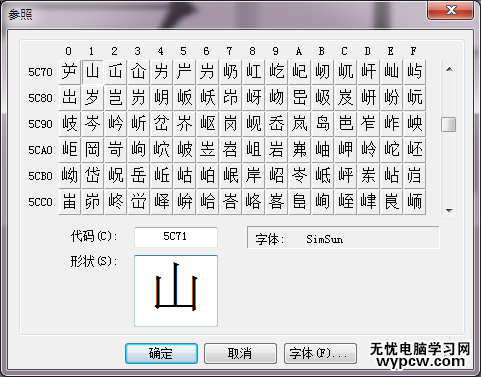Focus the 代码 code field showing 5C71

tap(176, 237)
